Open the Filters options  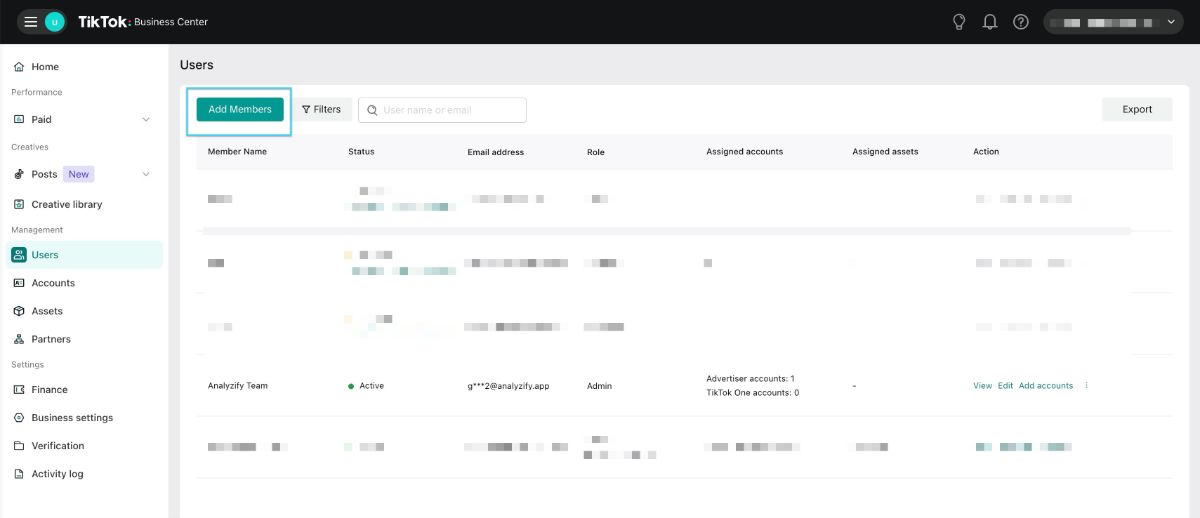322,110
